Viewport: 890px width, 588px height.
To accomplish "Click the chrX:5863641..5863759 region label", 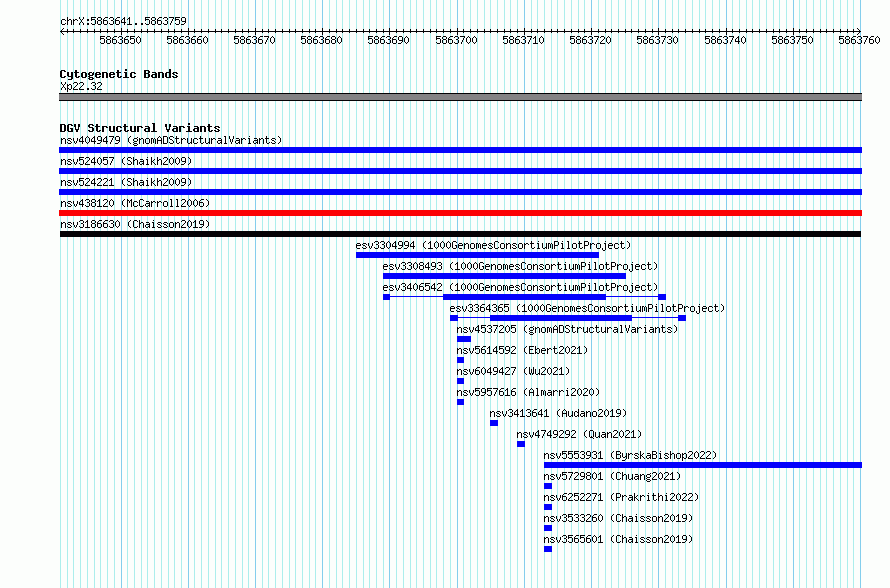I will (x=123, y=21).
